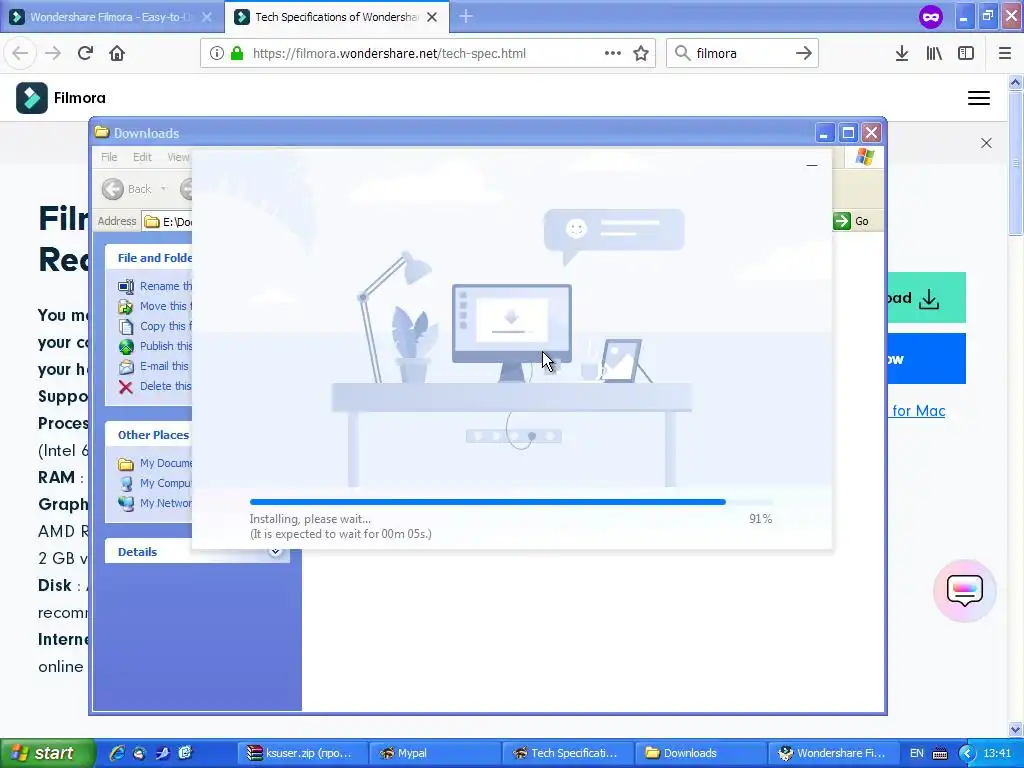
Task: Open Edit menu in Downloads window
Action: tap(142, 157)
